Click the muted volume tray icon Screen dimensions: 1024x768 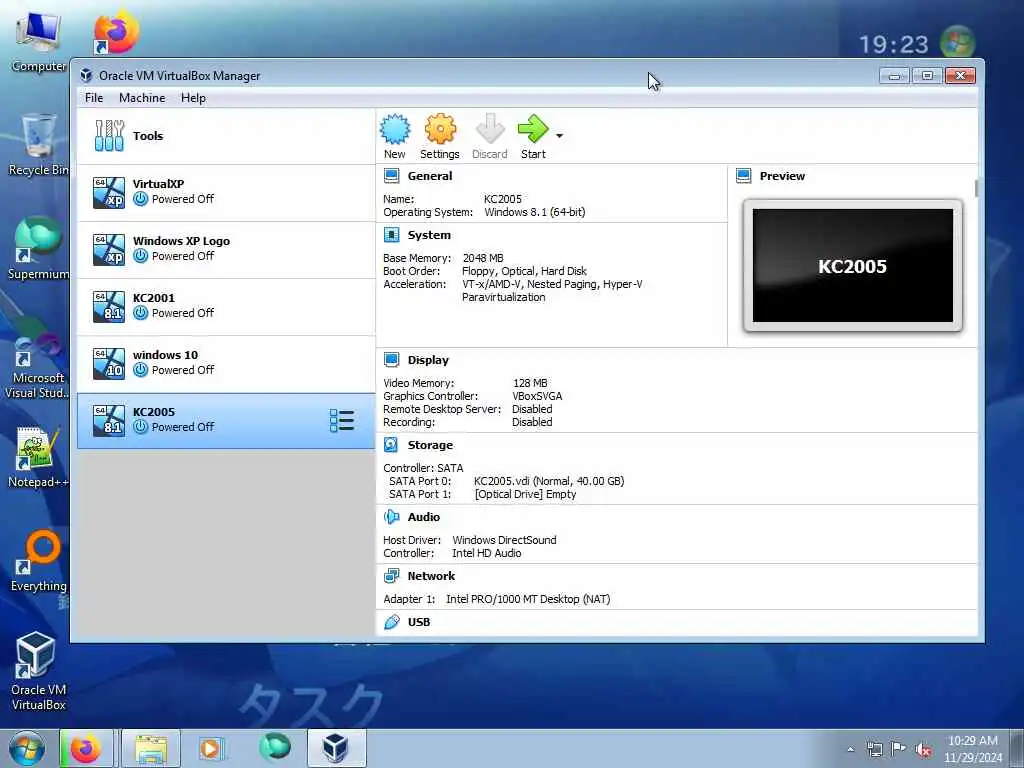(x=923, y=750)
